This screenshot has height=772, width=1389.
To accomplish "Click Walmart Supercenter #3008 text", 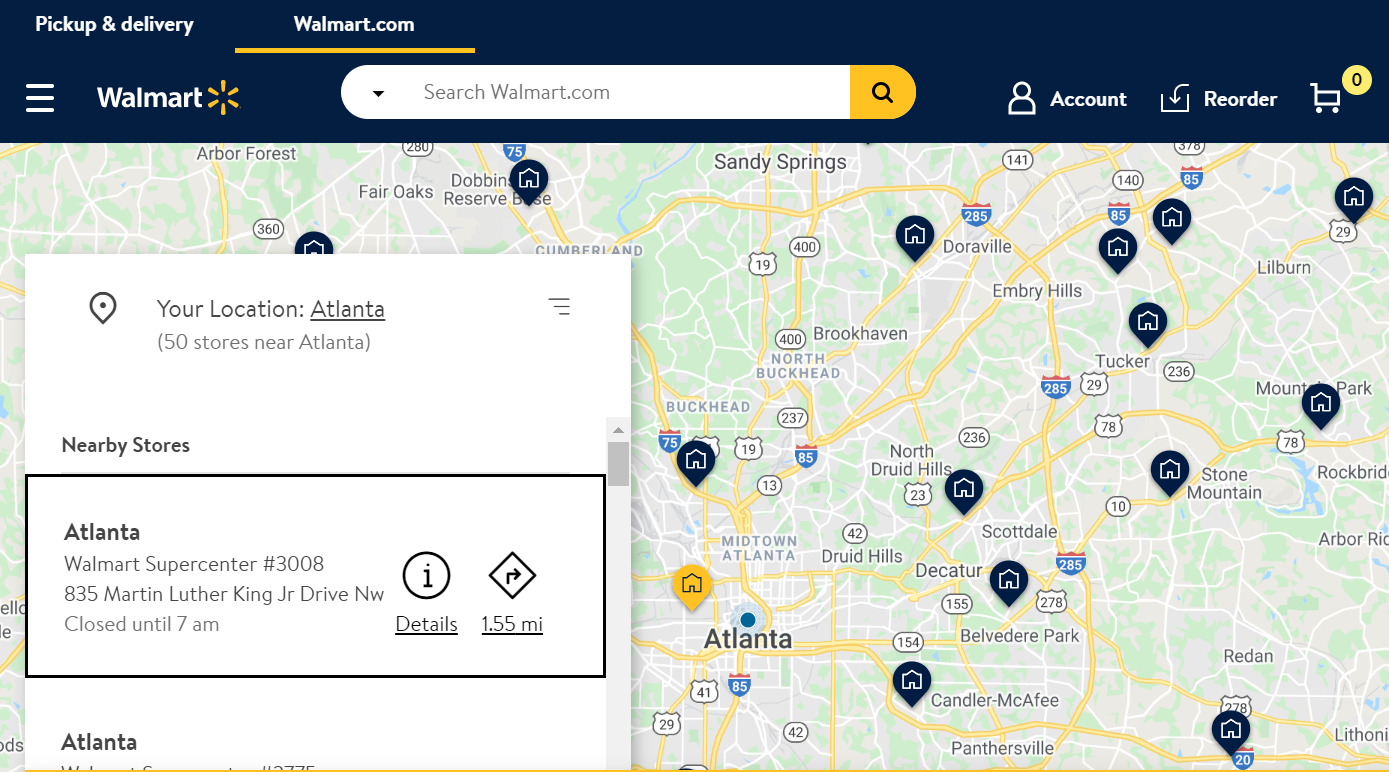I will [194, 564].
